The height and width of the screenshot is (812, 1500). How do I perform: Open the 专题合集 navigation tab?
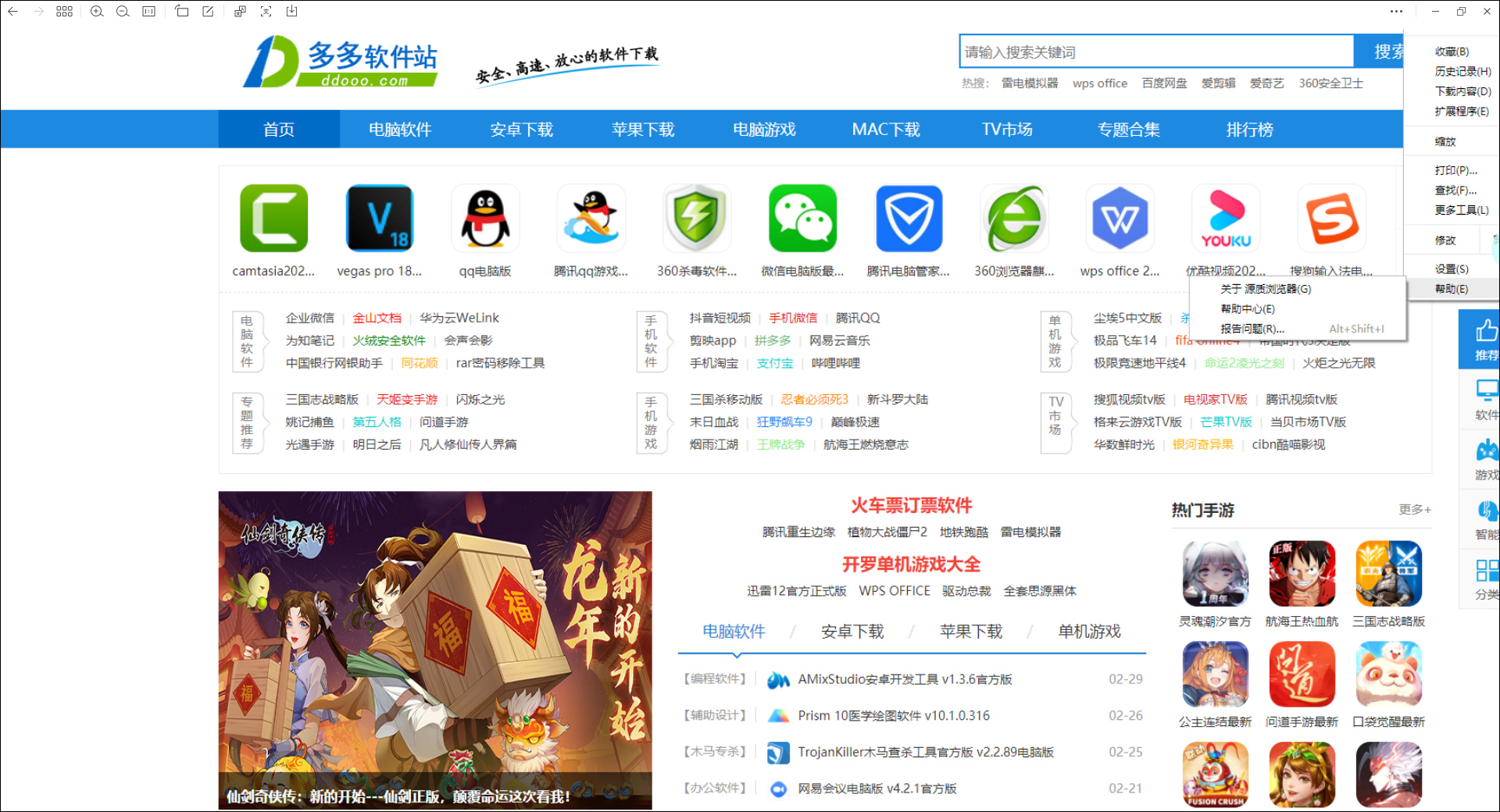[x=1128, y=130]
